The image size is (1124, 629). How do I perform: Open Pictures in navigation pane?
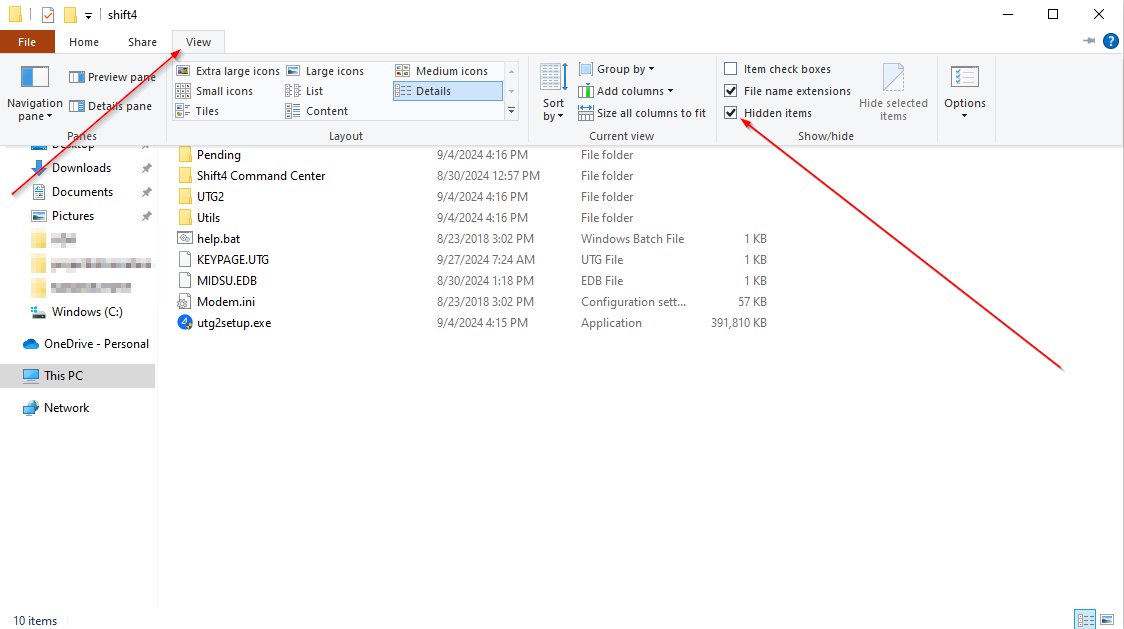click(x=72, y=216)
